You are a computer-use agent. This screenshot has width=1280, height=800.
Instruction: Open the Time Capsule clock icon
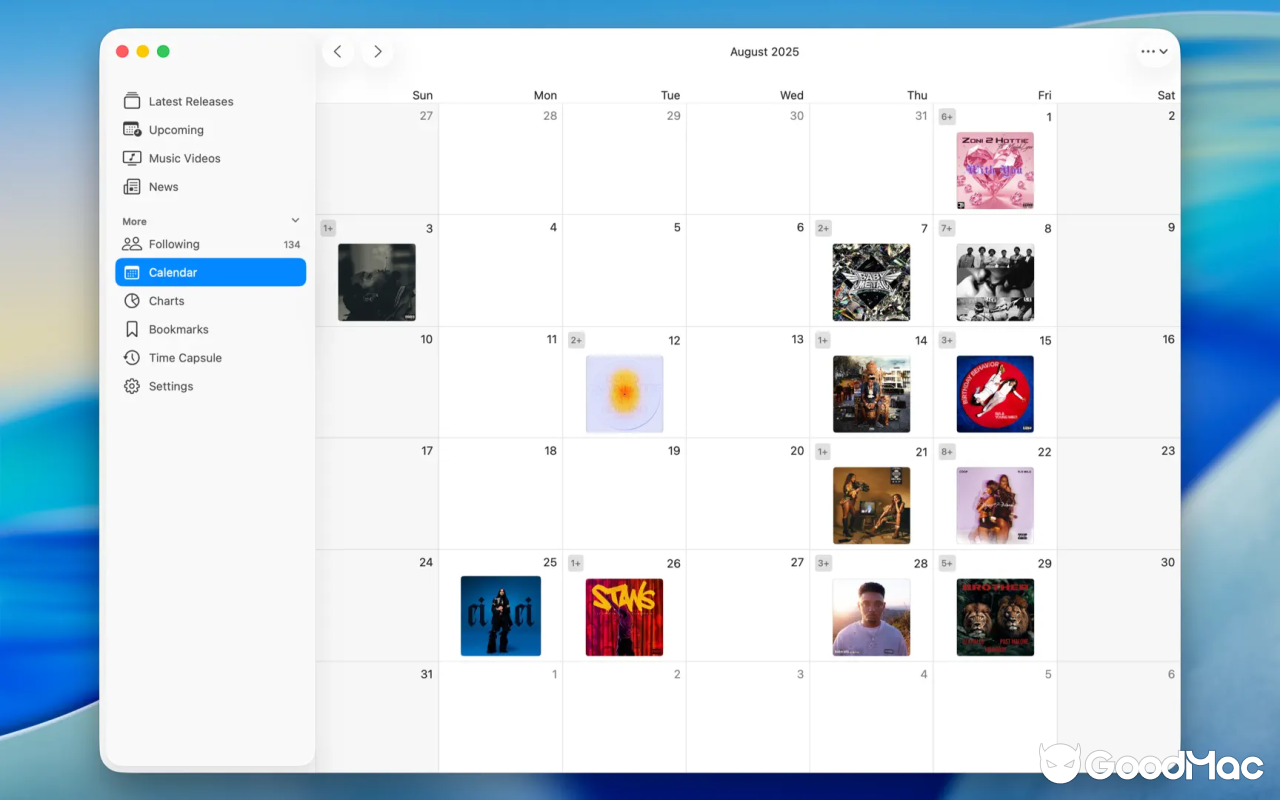[131, 358]
